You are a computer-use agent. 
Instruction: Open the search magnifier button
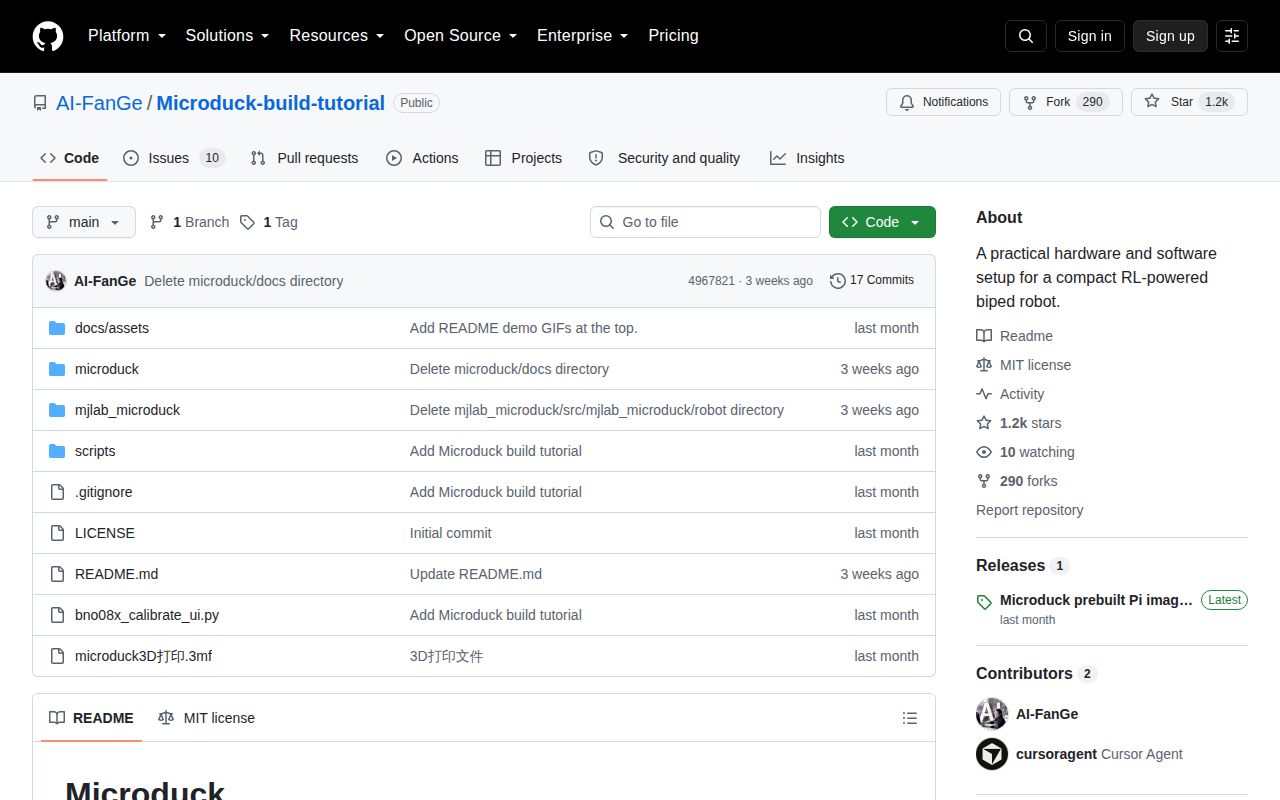[1026, 36]
